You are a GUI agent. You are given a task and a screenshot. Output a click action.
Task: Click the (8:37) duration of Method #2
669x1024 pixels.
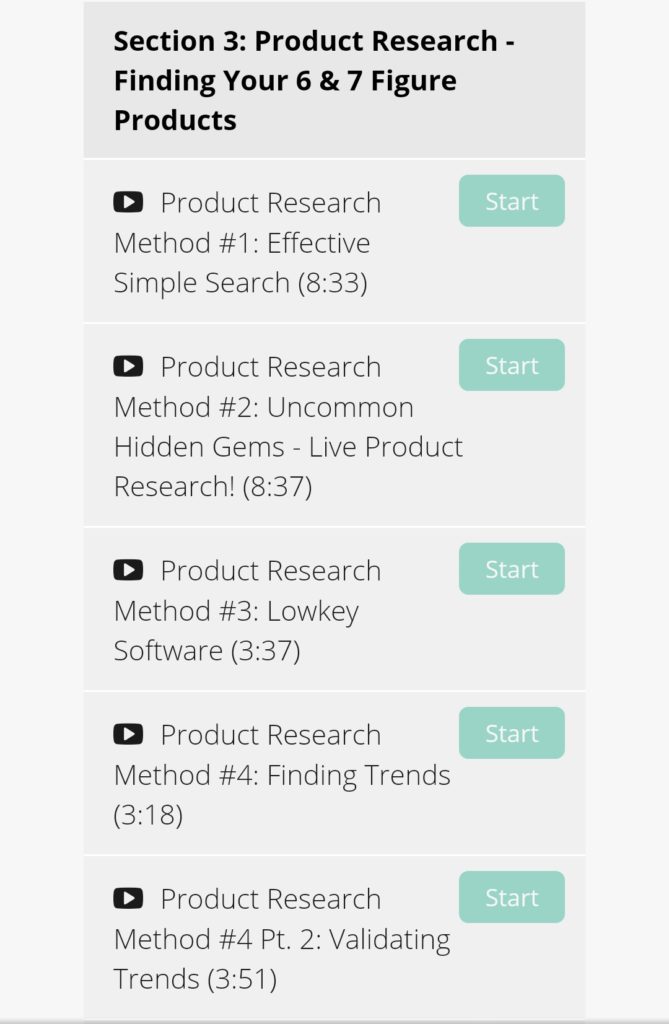pos(277,488)
